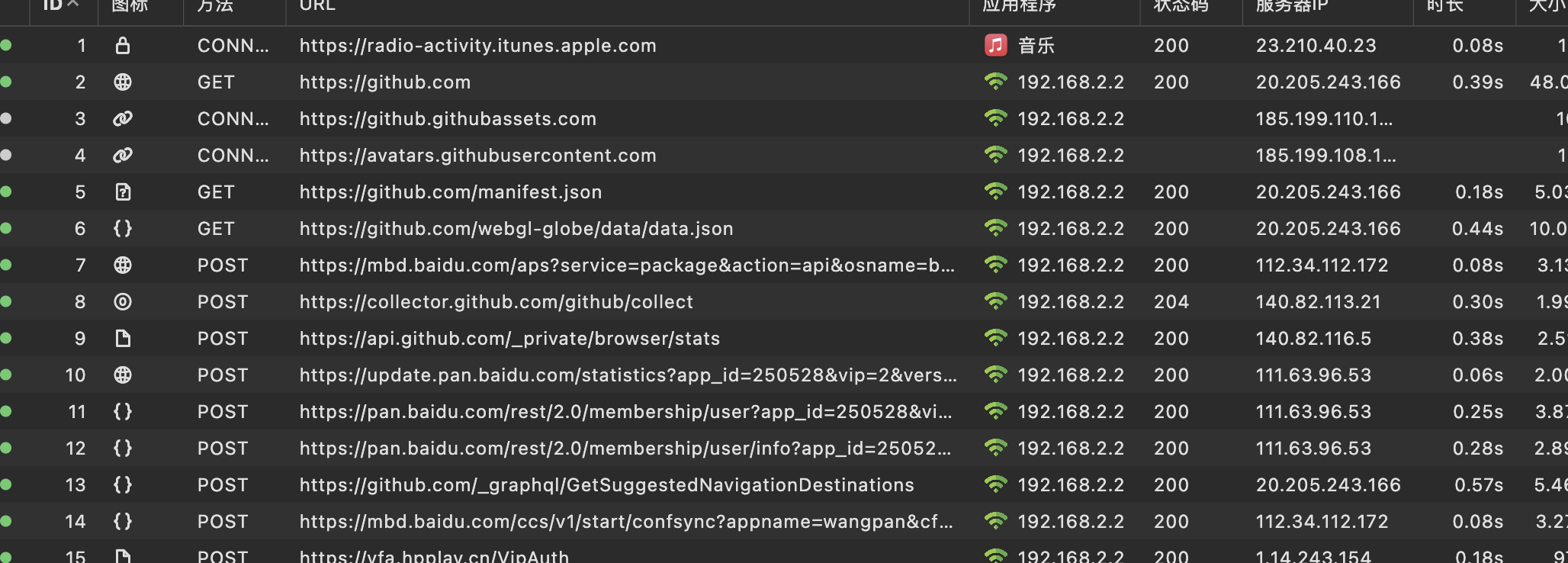Click the globe icon for the update.pan.baidu.com row
Viewport: 1568px width, 563px height.
click(x=123, y=375)
